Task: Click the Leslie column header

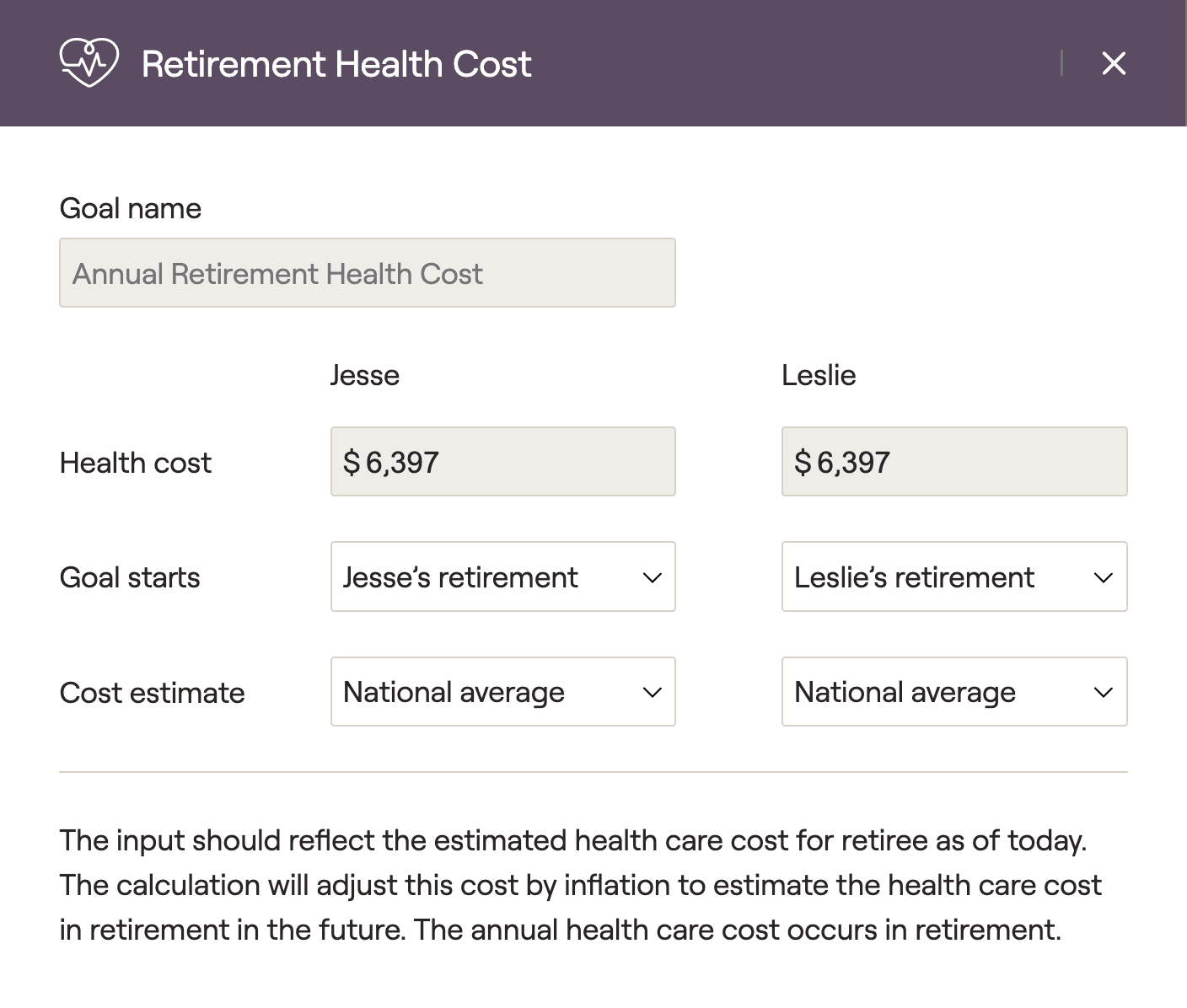Action: click(819, 375)
